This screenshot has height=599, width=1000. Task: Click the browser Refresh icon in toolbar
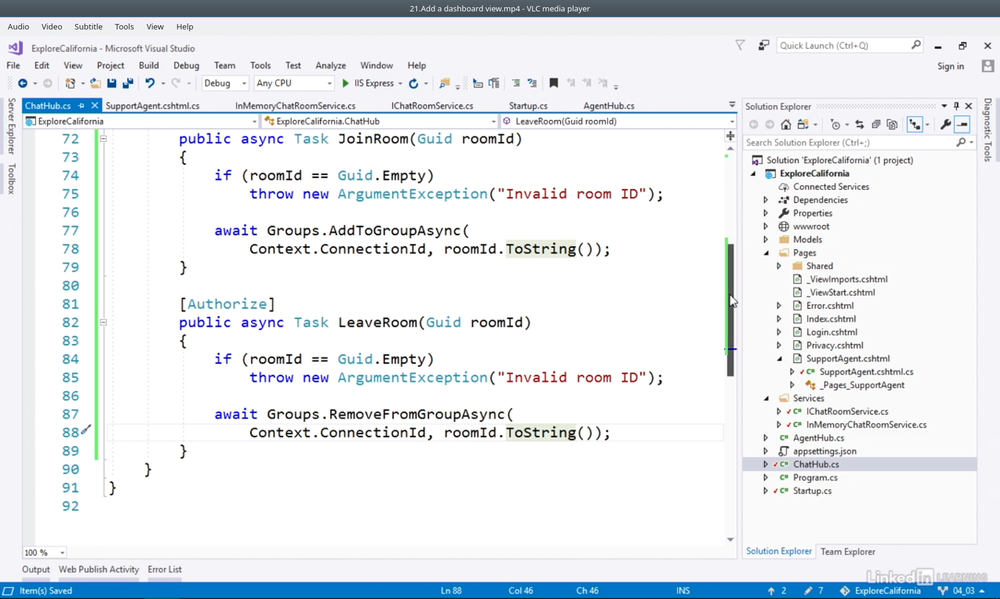[413, 84]
